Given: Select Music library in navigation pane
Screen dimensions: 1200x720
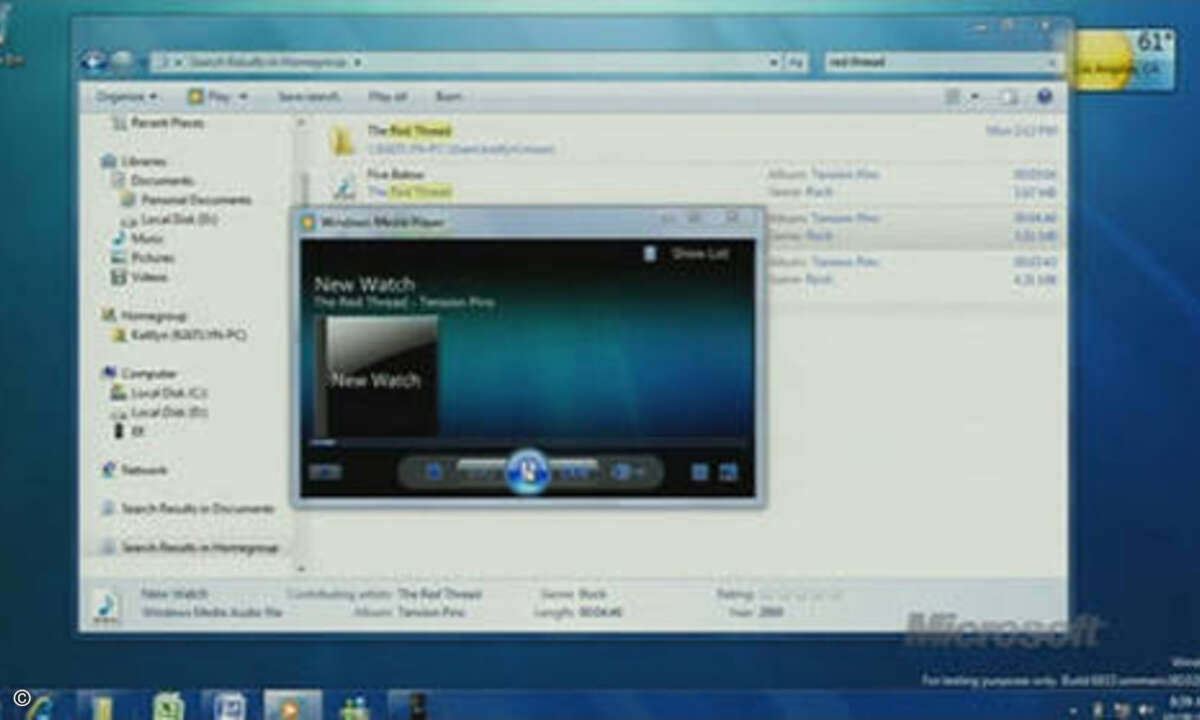Looking at the screenshot, I should [138, 238].
